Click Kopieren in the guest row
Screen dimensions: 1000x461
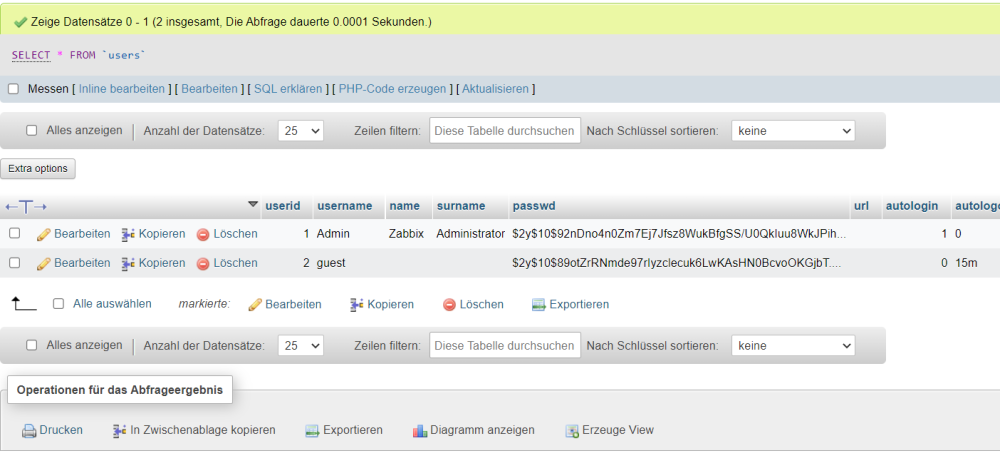click(x=162, y=263)
